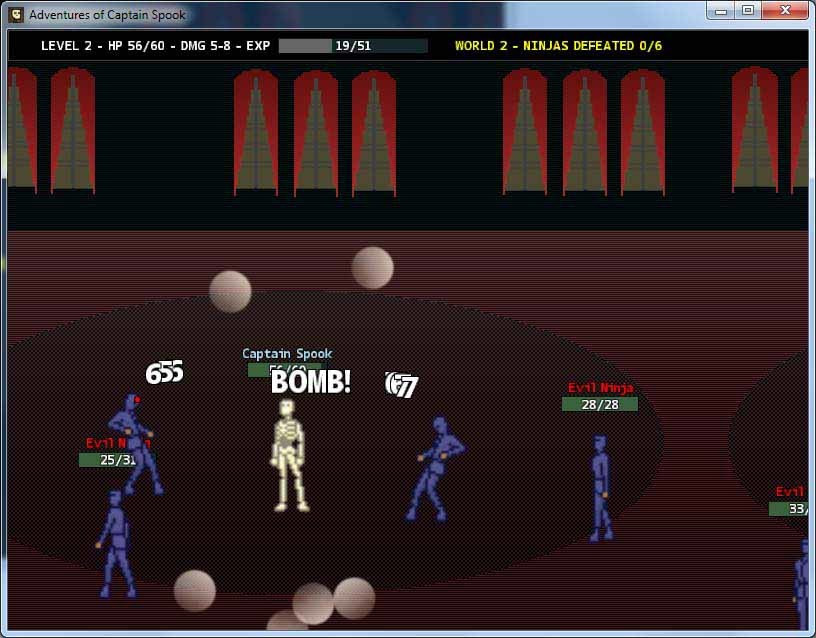The image size is (816, 638).
Task: Click the crouching ninja right of the skeleton
Action: coord(435,468)
